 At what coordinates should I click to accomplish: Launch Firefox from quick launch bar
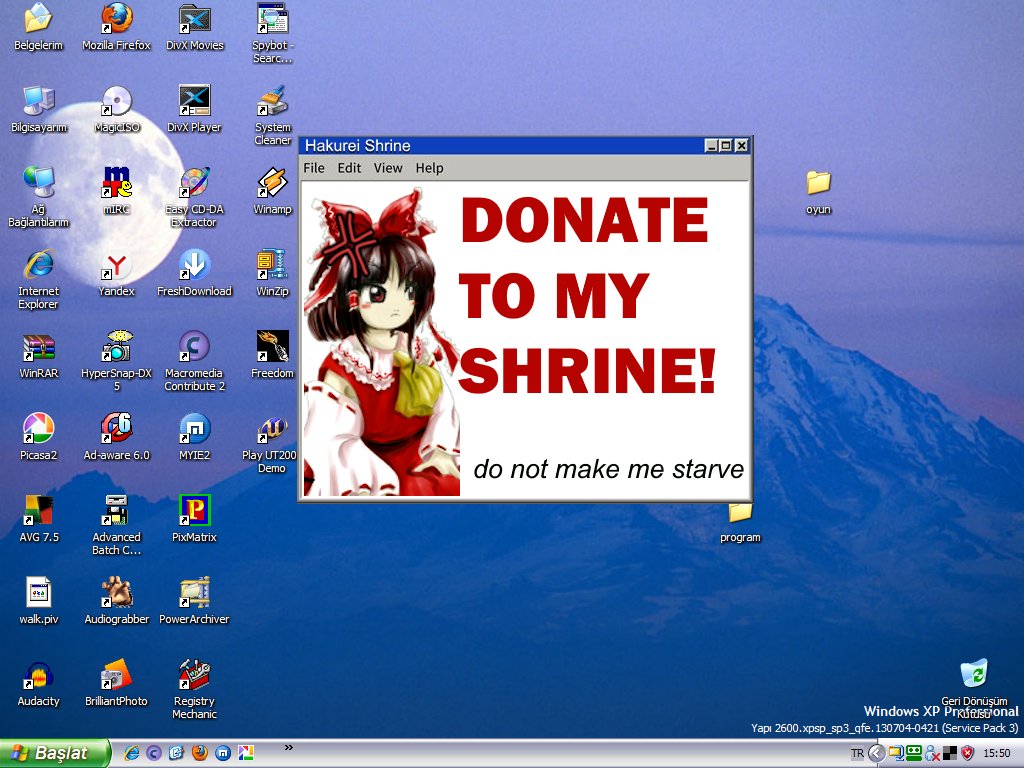click(200, 753)
